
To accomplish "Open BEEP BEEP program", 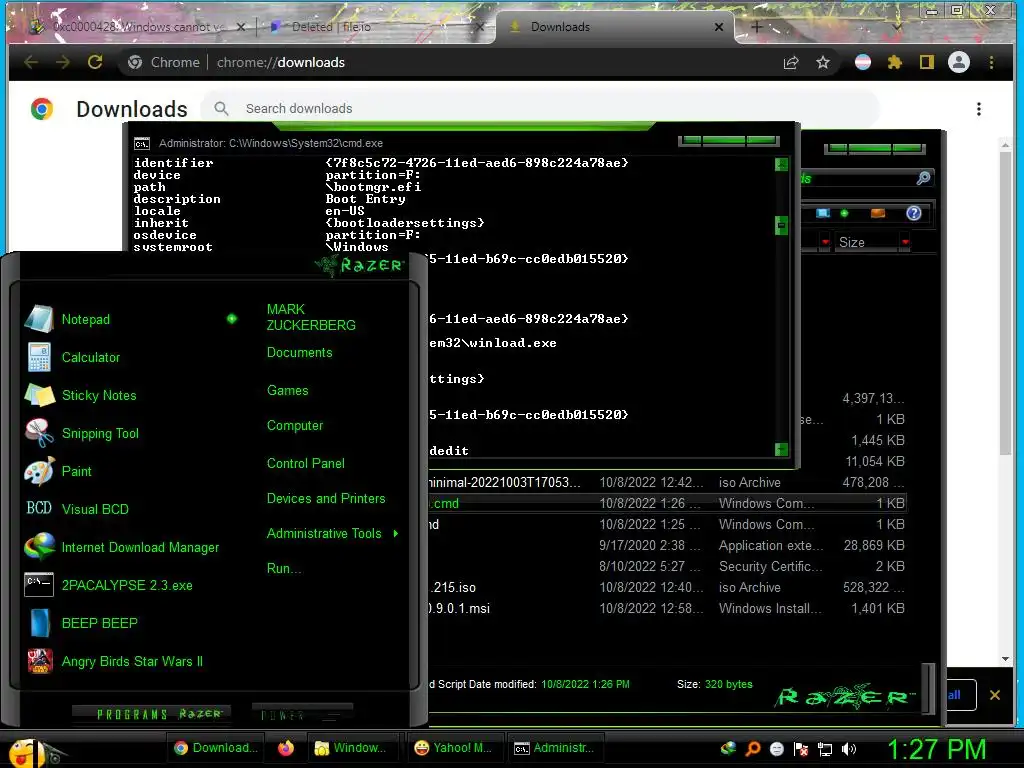I will point(99,623).
